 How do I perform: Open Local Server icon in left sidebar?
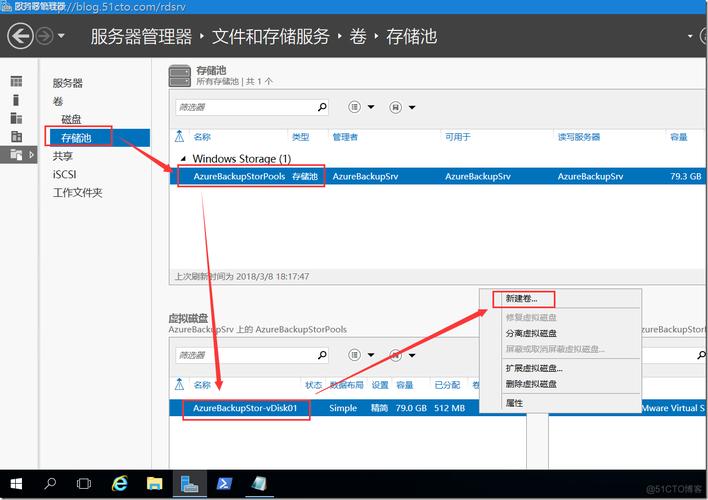[16, 100]
